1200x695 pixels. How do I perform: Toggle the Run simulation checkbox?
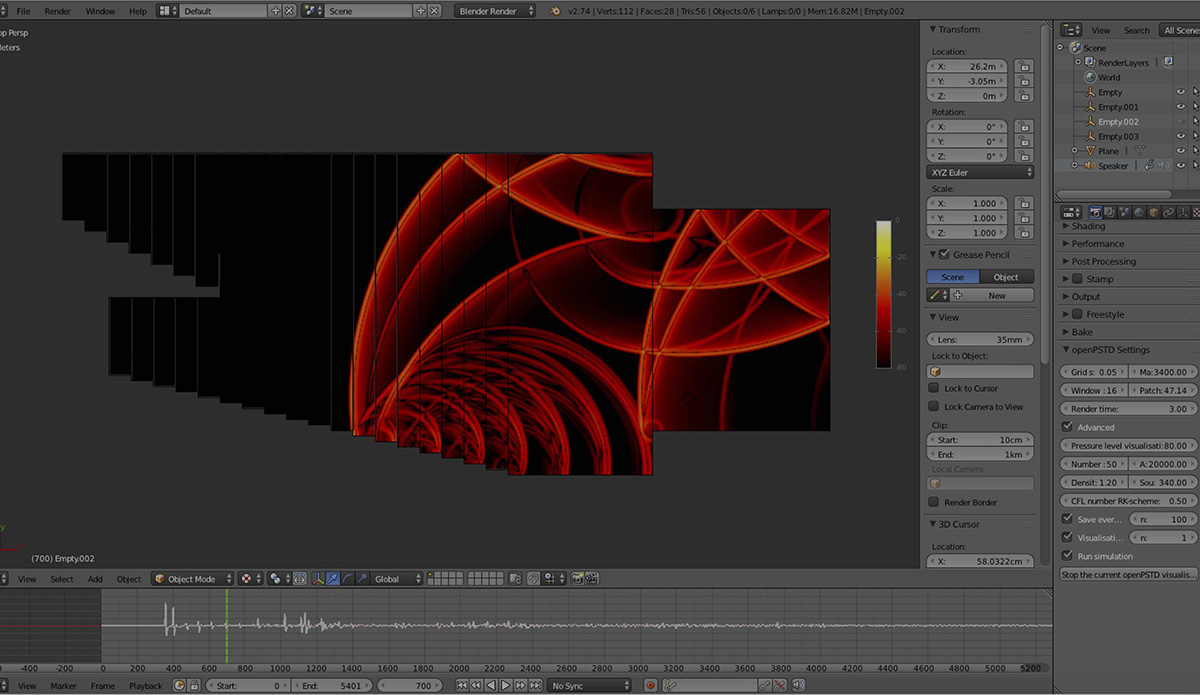tap(1067, 556)
